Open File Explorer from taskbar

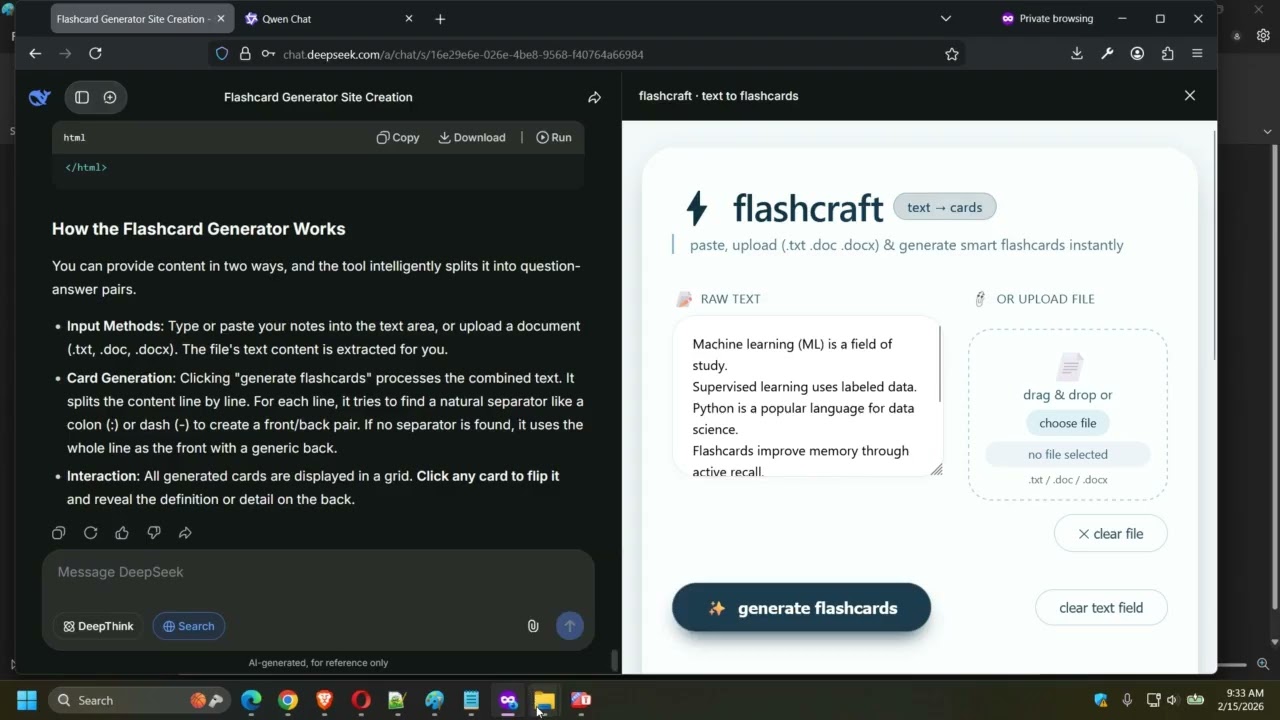(x=544, y=700)
